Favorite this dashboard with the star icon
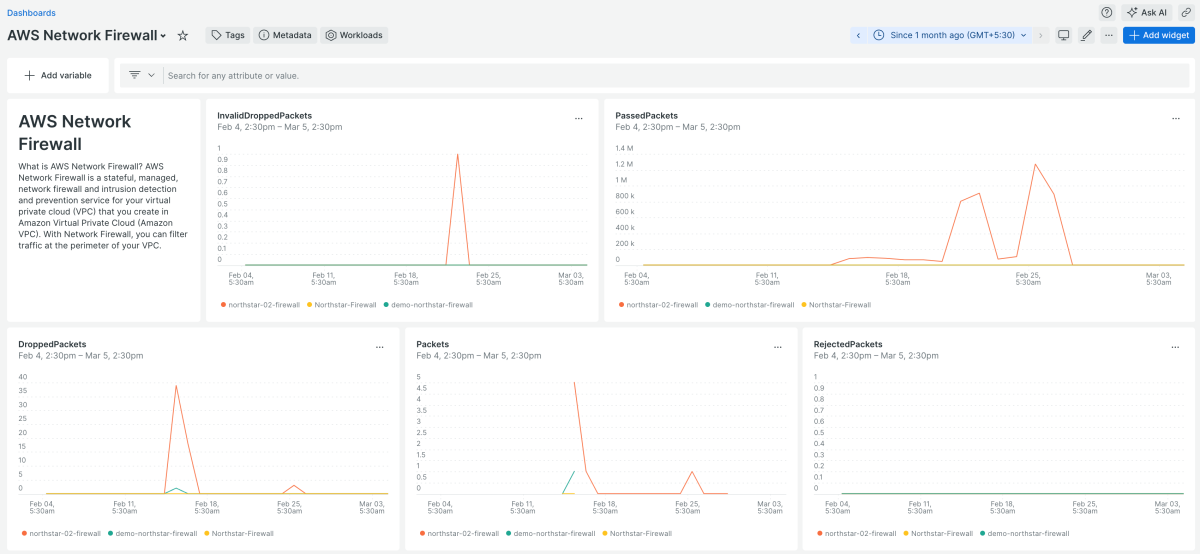 pos(183,35)
